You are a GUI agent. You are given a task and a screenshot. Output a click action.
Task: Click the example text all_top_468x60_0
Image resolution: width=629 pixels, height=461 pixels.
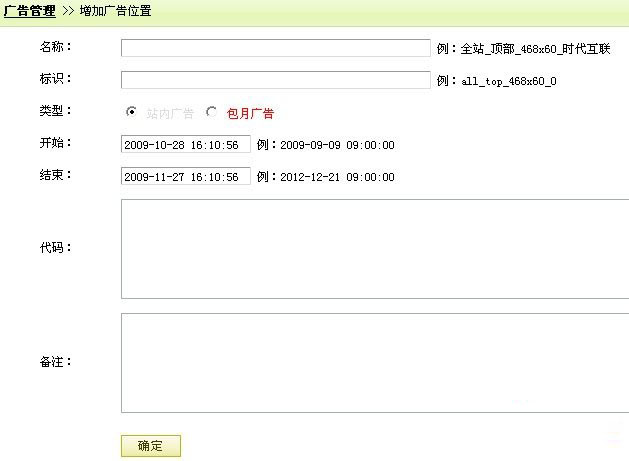508,81
